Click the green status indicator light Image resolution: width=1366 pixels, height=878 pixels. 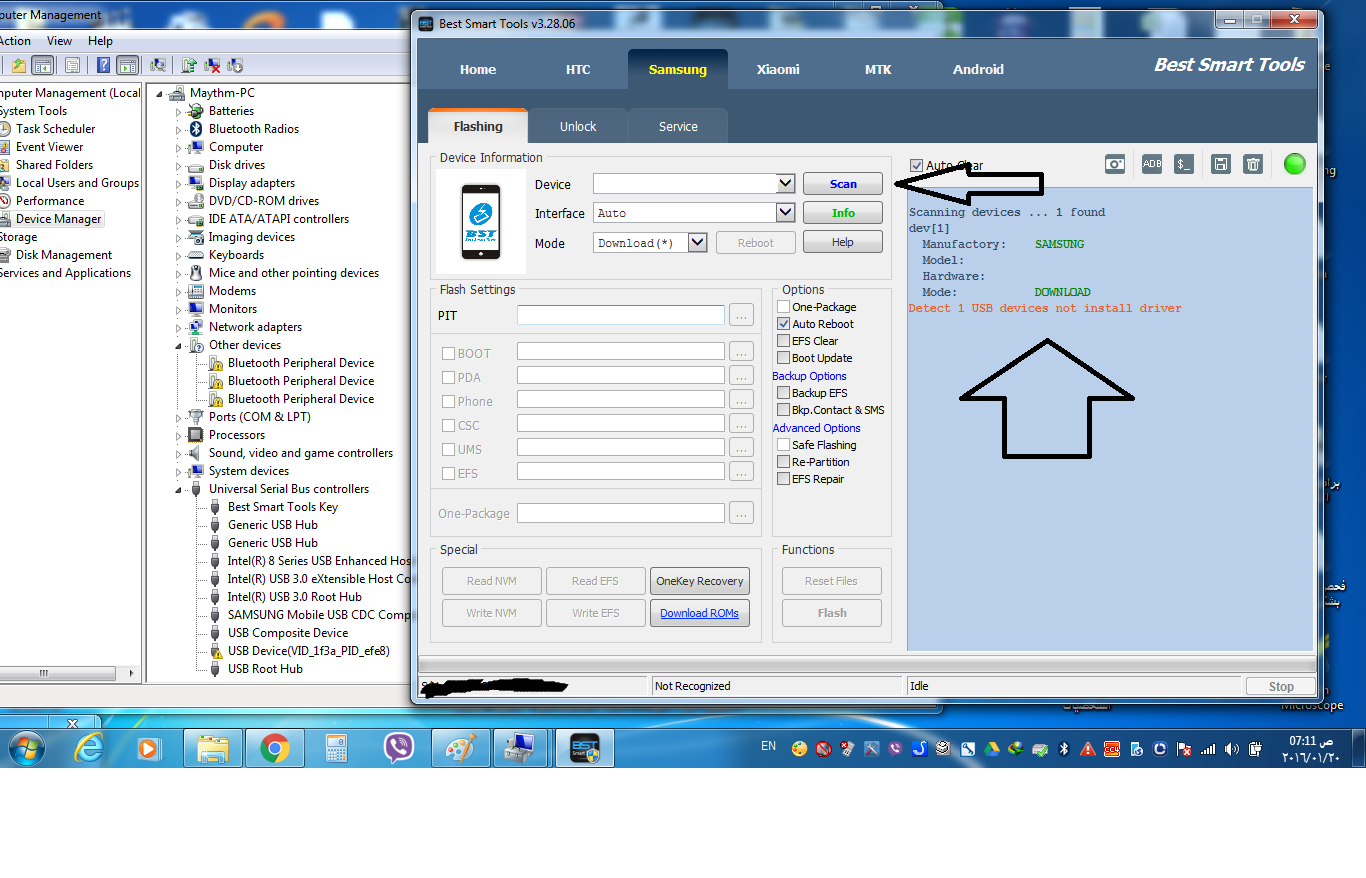point(1295,164)
